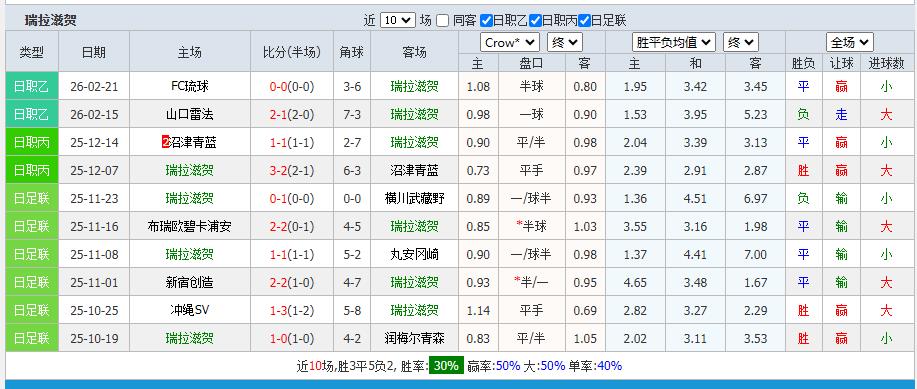The height and width of the screenshot is (389, 917).
Task: Open the 丸安冈崎 team link
Action: pos(415,254)
